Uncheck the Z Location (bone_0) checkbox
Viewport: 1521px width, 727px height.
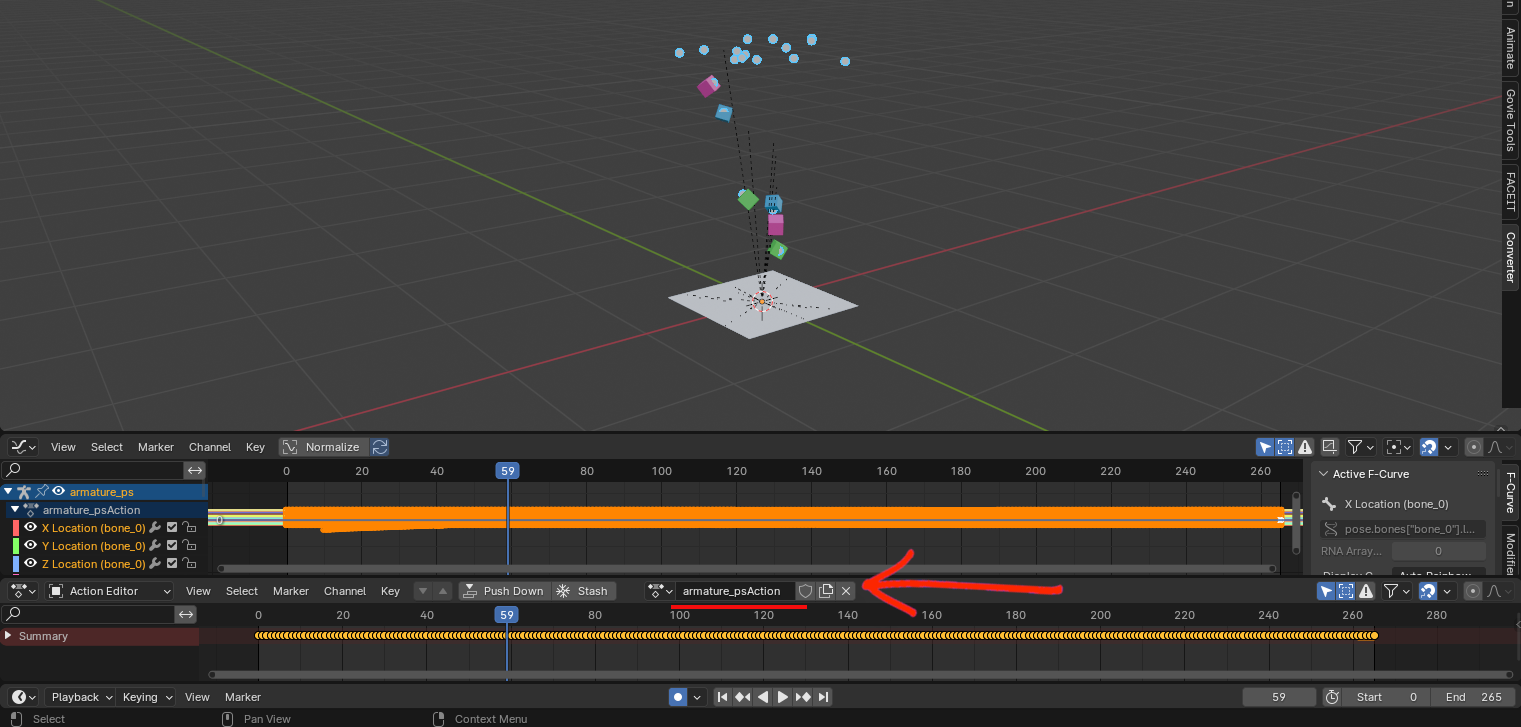pos(172,564)
